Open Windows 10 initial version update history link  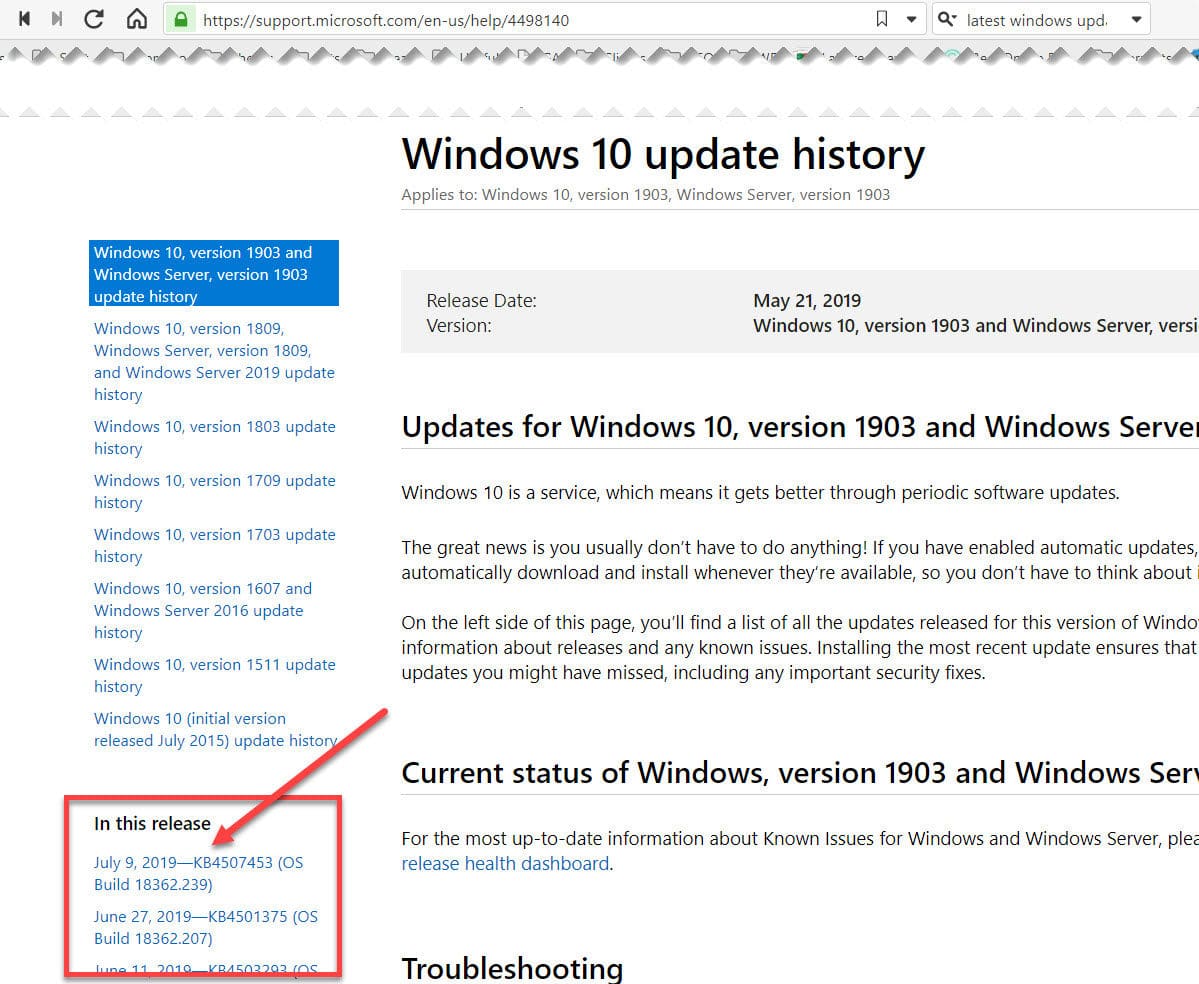point(215,729)
